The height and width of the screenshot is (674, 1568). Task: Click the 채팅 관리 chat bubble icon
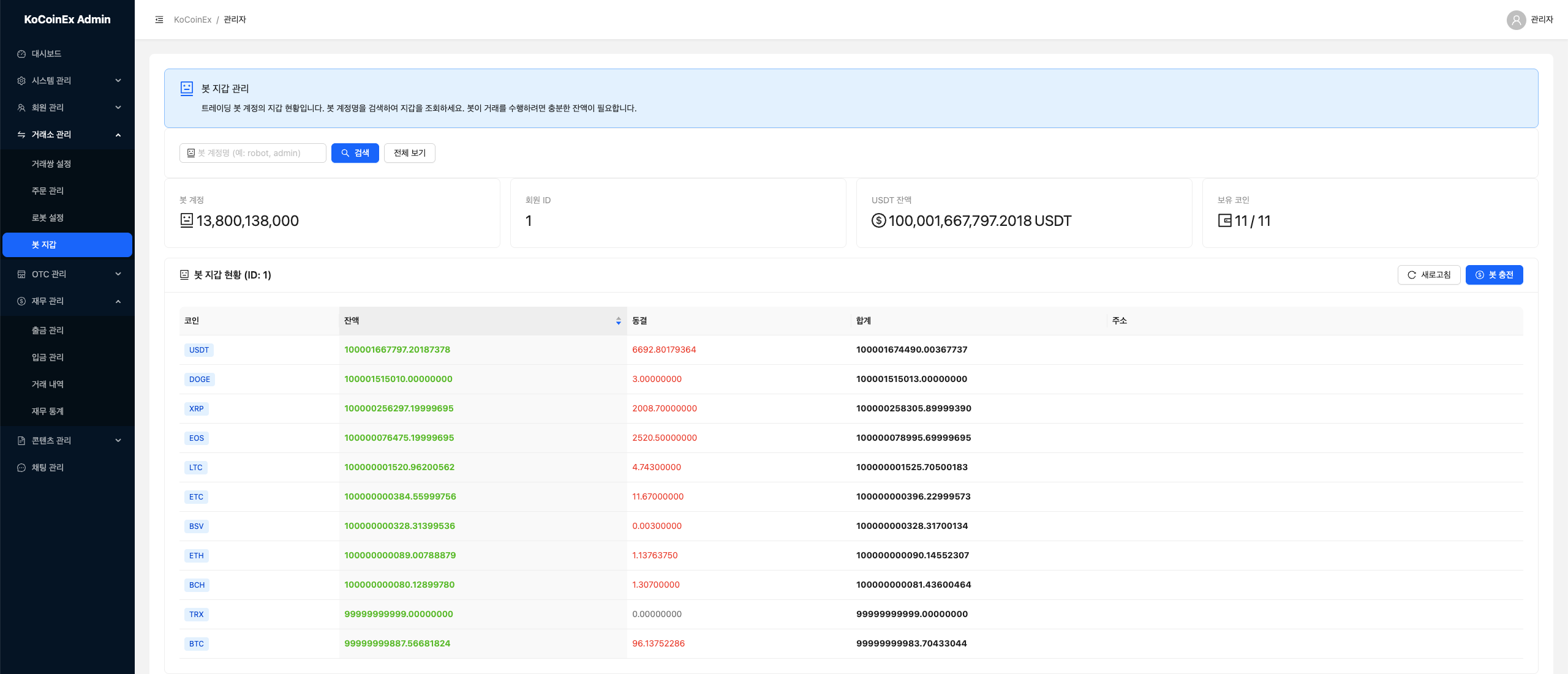tap(21, 468)
